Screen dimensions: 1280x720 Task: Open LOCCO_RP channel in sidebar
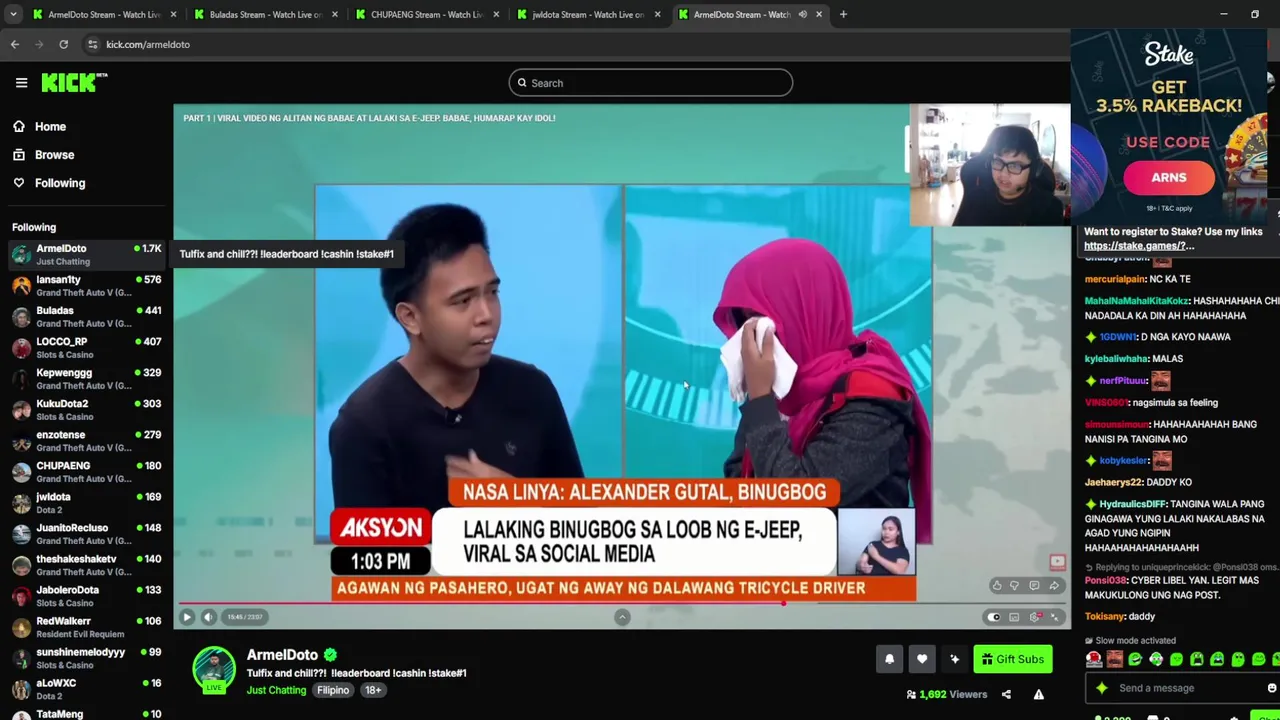pyautogui.click(x=86, y=348)
